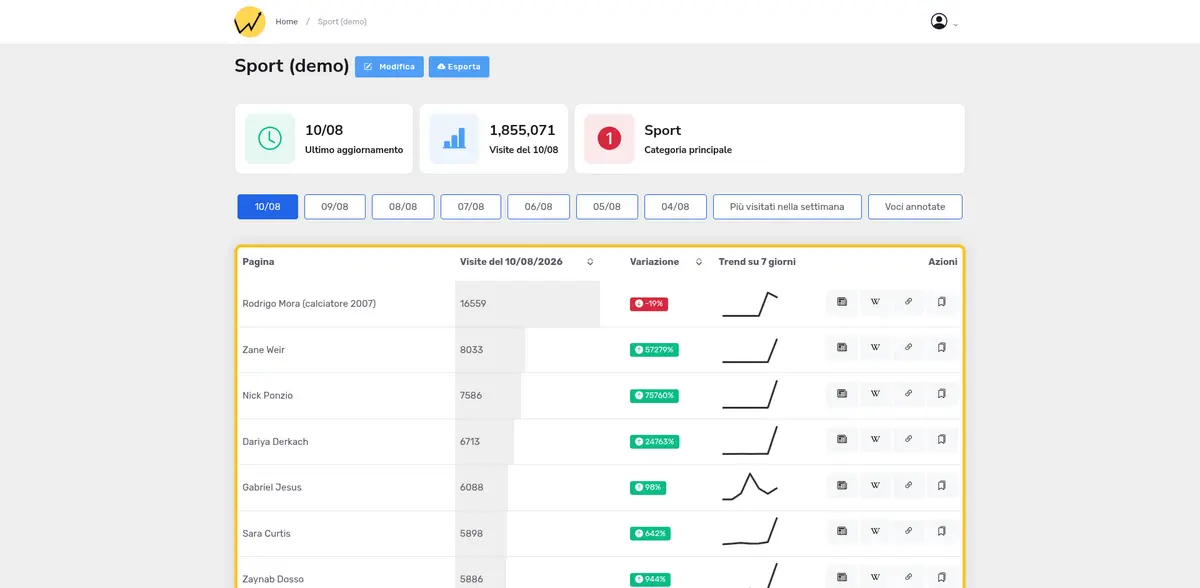Click link icon in Nick Ponzio row
Image resolution: width=1200 pixels, height=588 pixels.
pos(908,394)
